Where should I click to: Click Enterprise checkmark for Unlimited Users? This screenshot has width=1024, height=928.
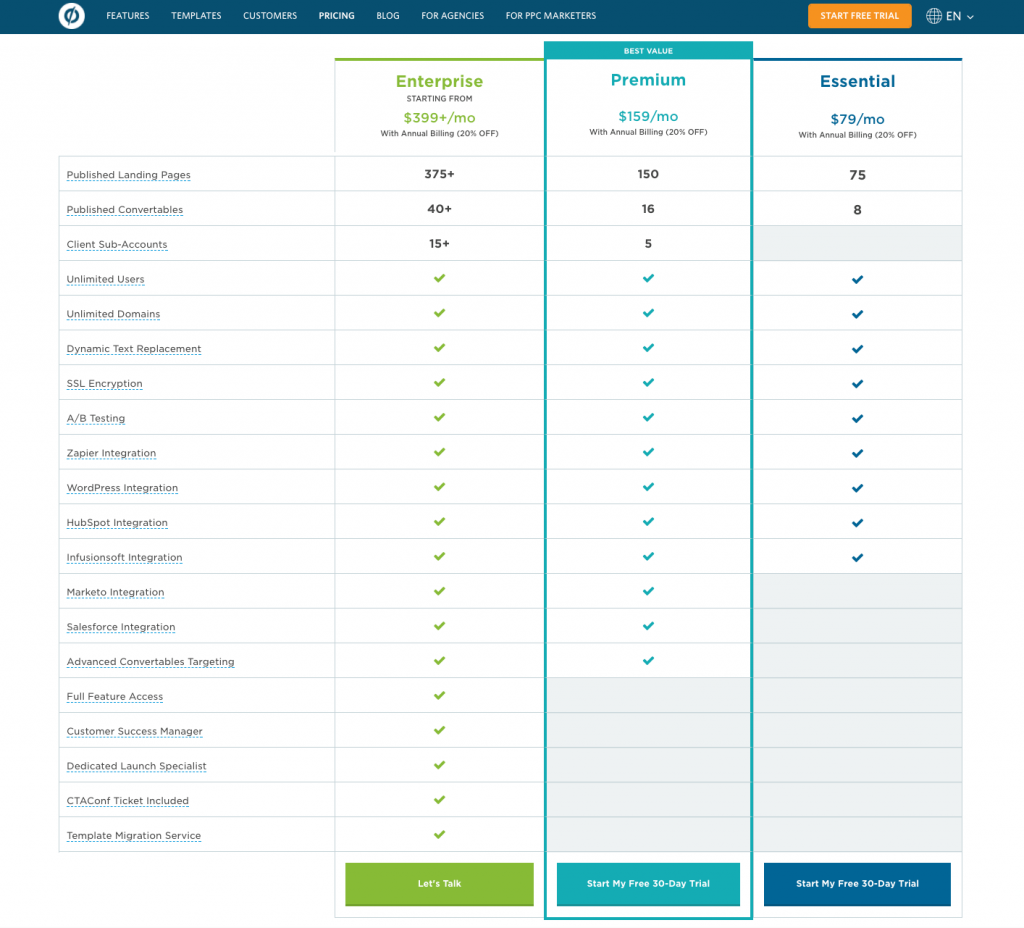(440, 278)
